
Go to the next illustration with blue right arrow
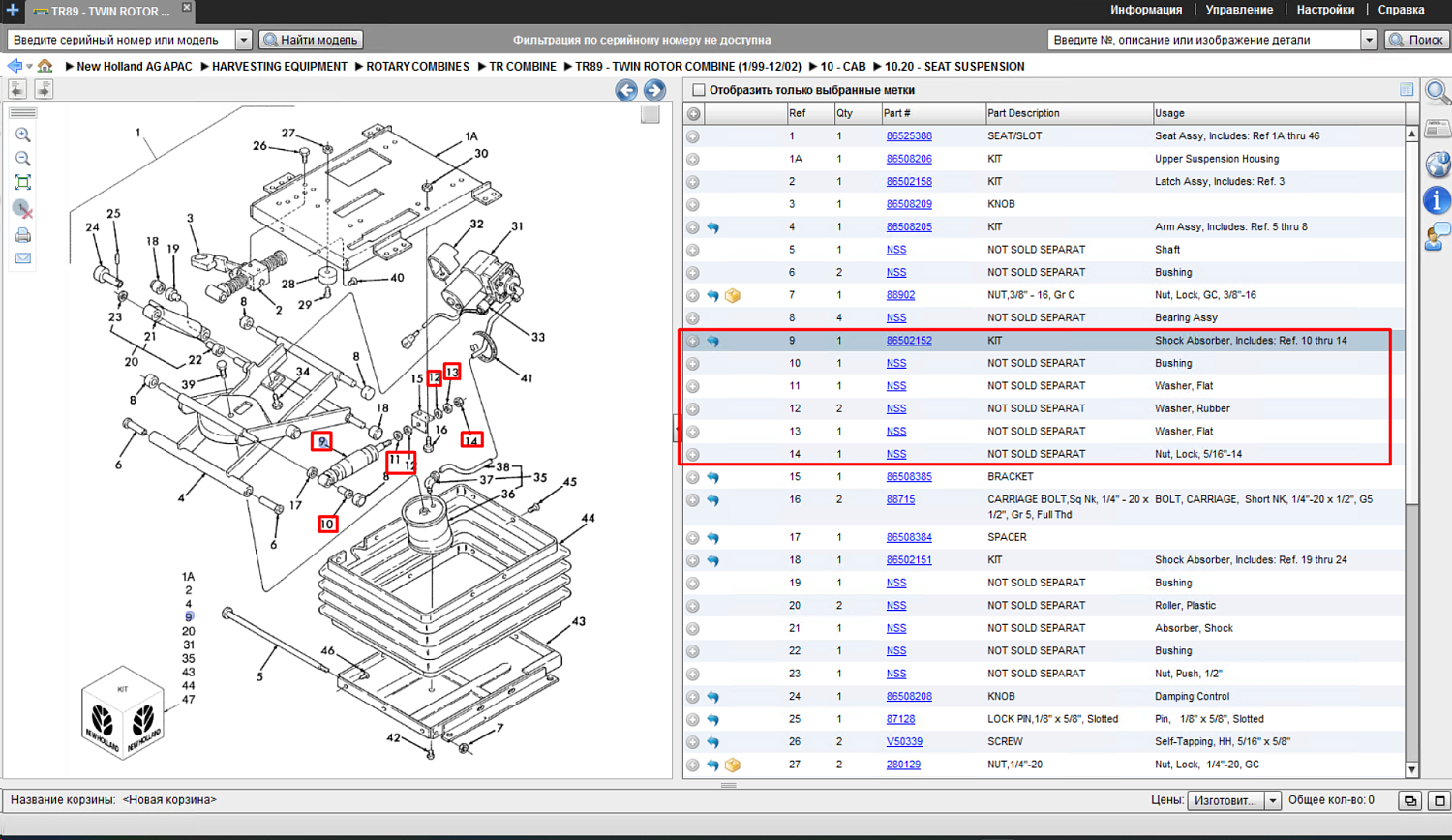(654, 90)
